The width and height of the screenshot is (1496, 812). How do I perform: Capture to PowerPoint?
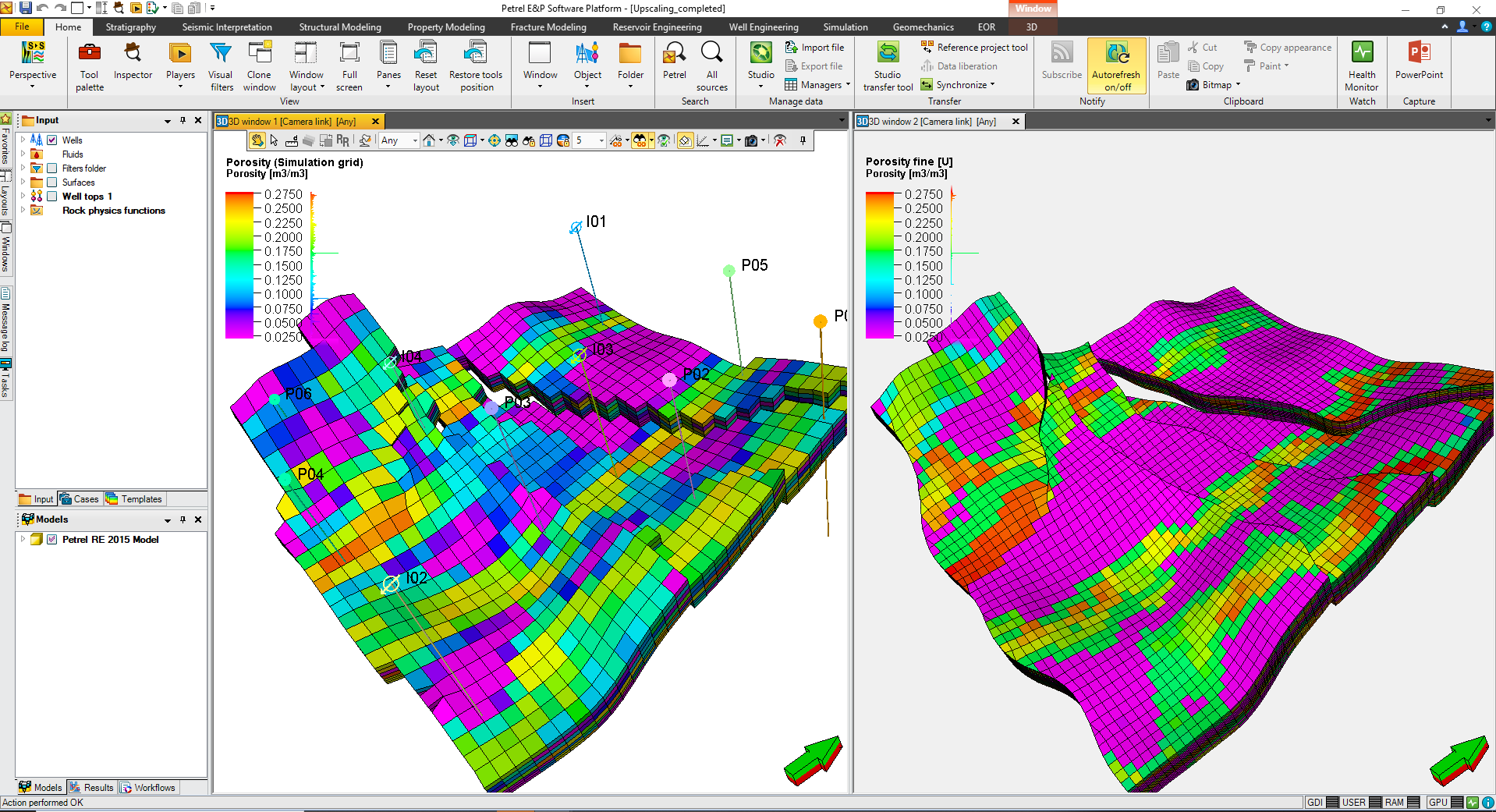[1419, 62]
